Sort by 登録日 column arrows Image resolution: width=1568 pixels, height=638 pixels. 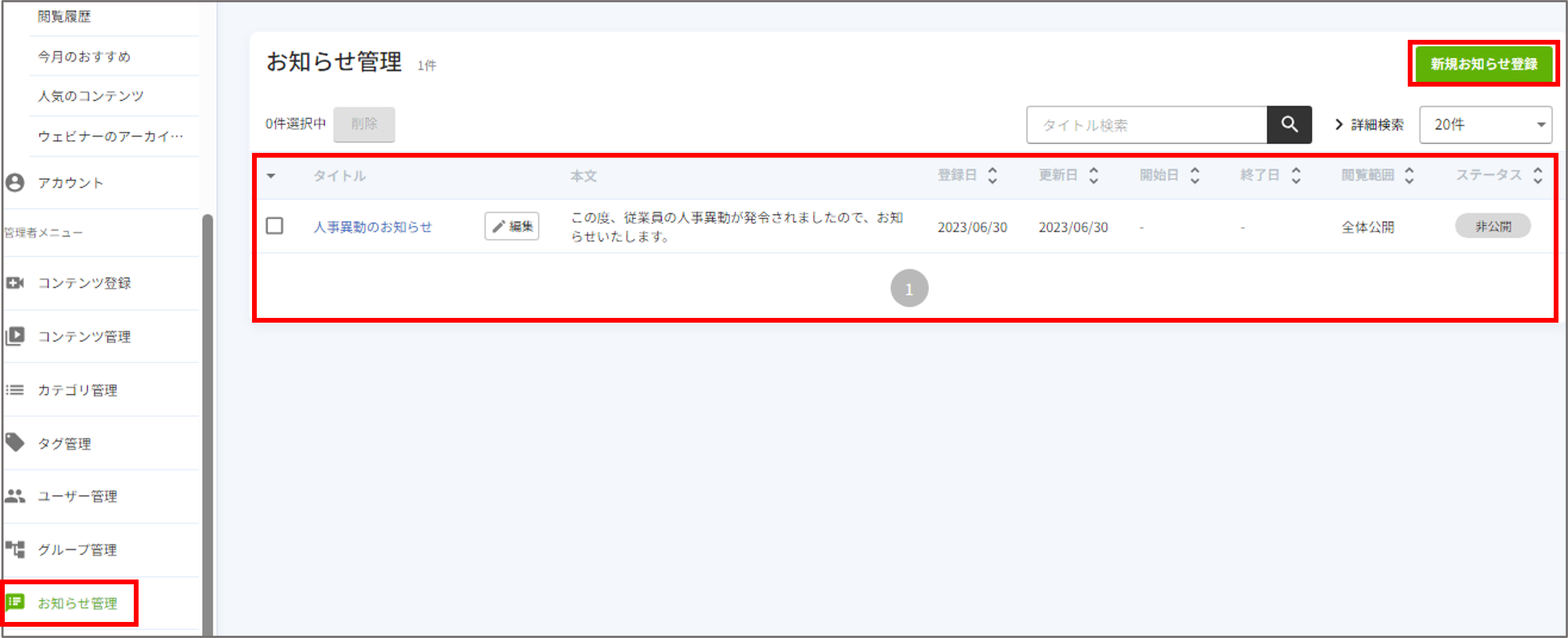coord(992,176)
